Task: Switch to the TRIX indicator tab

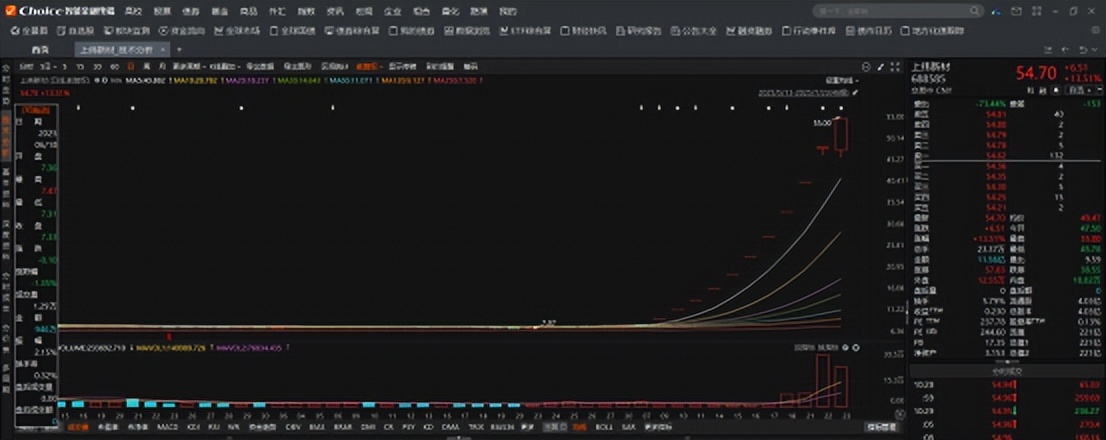Action: [x=475, y=427]
